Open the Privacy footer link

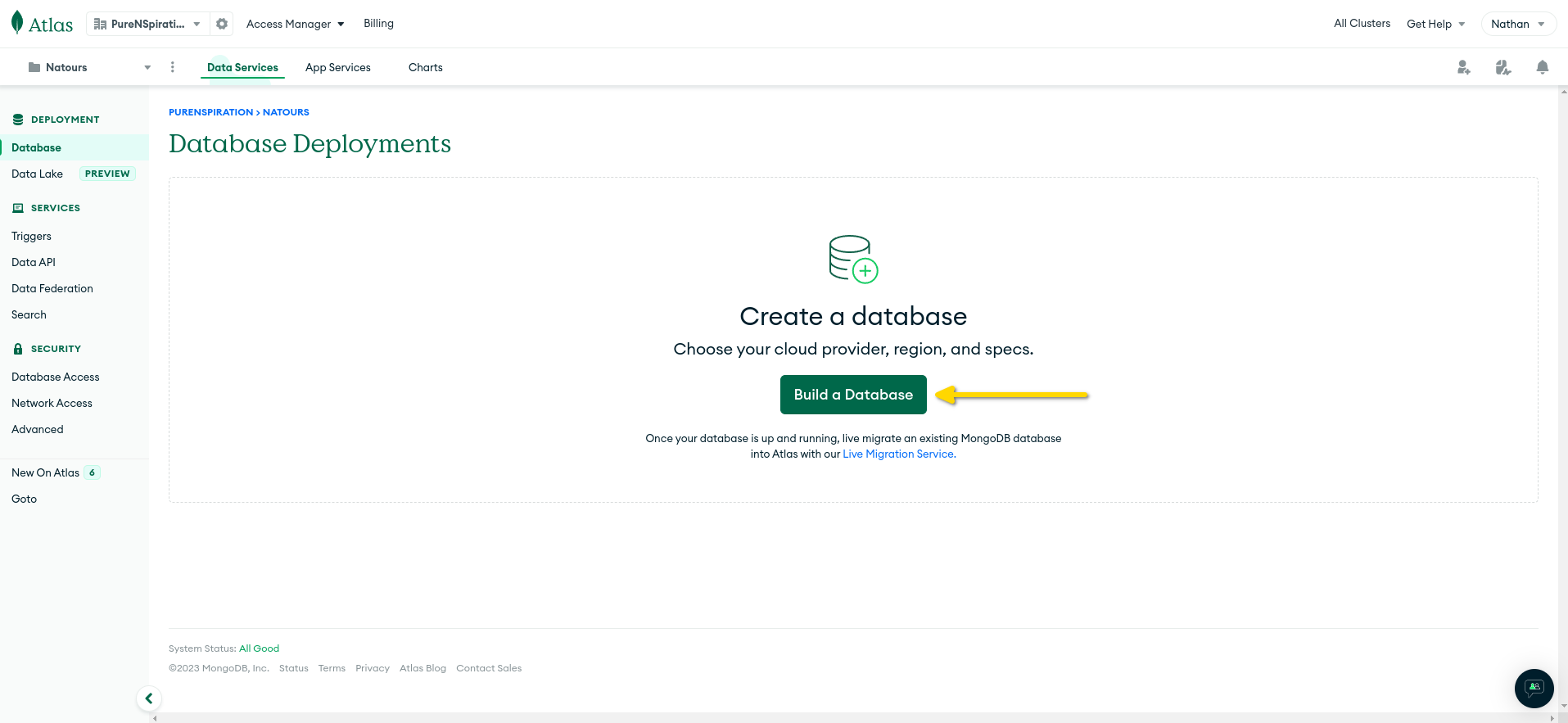[373, 668]
